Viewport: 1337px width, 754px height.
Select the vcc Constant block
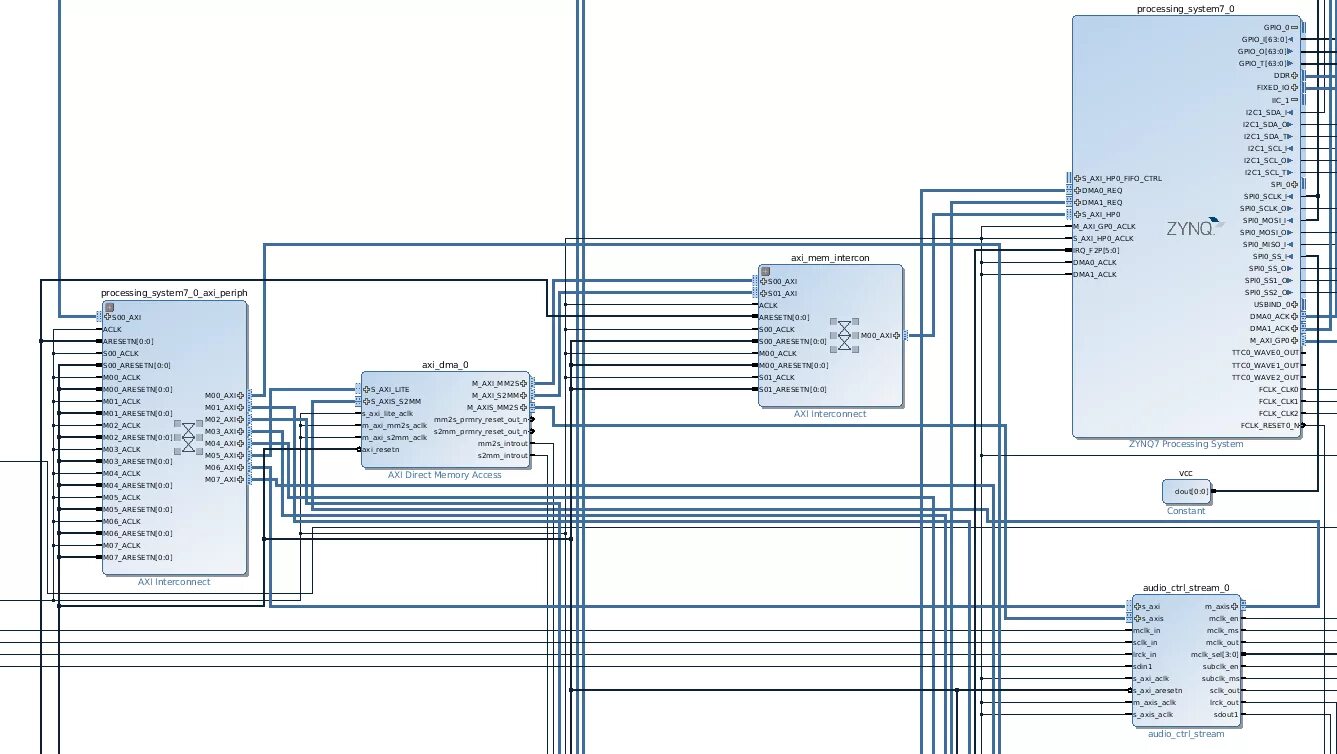pyautogui.click(x=1186, y=490)
